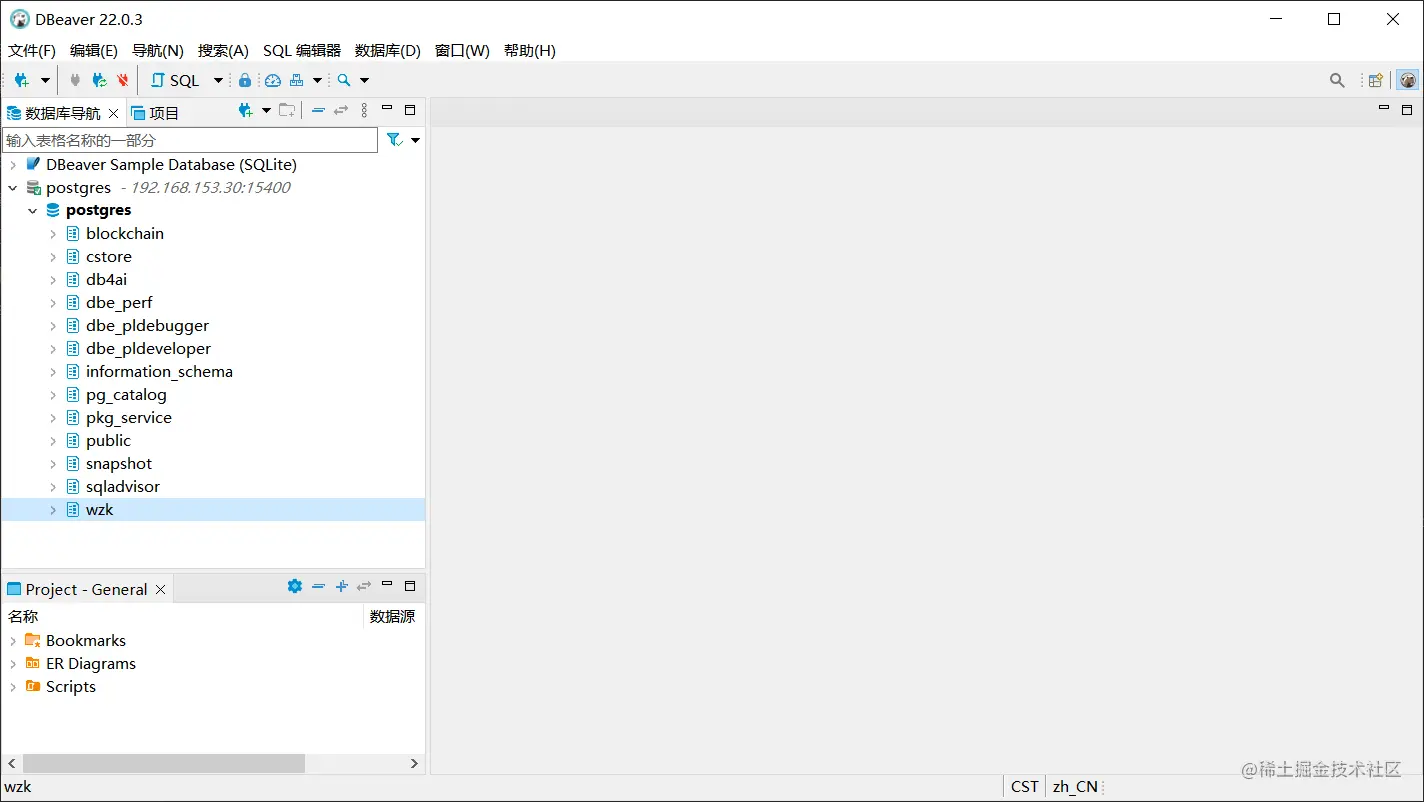Maximize the database navigator panel
This screenshot has height=802, width=1424.
click(410, 109)
